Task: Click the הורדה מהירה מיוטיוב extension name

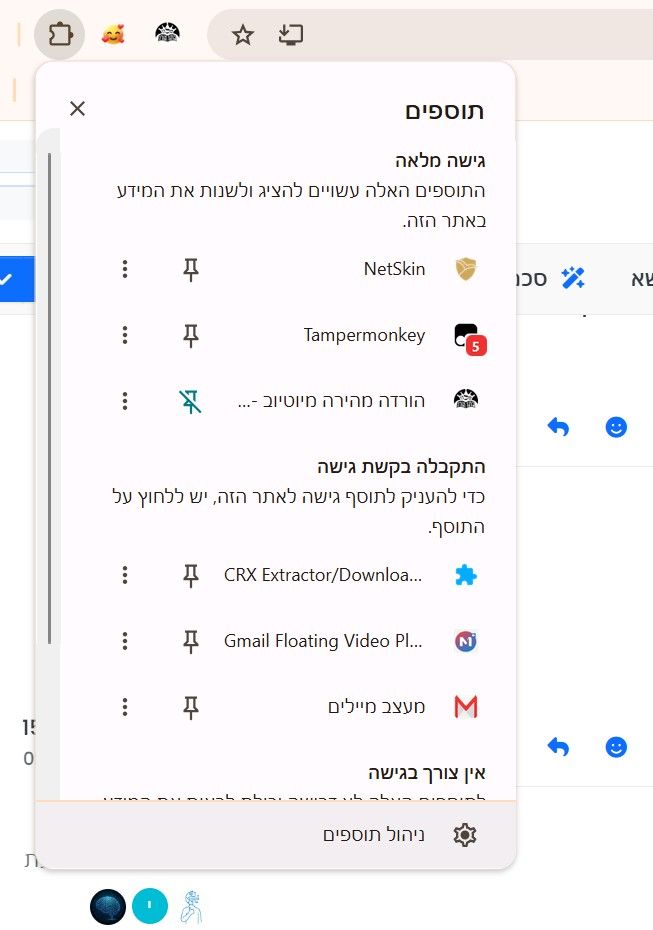Action: coord(332,401)
